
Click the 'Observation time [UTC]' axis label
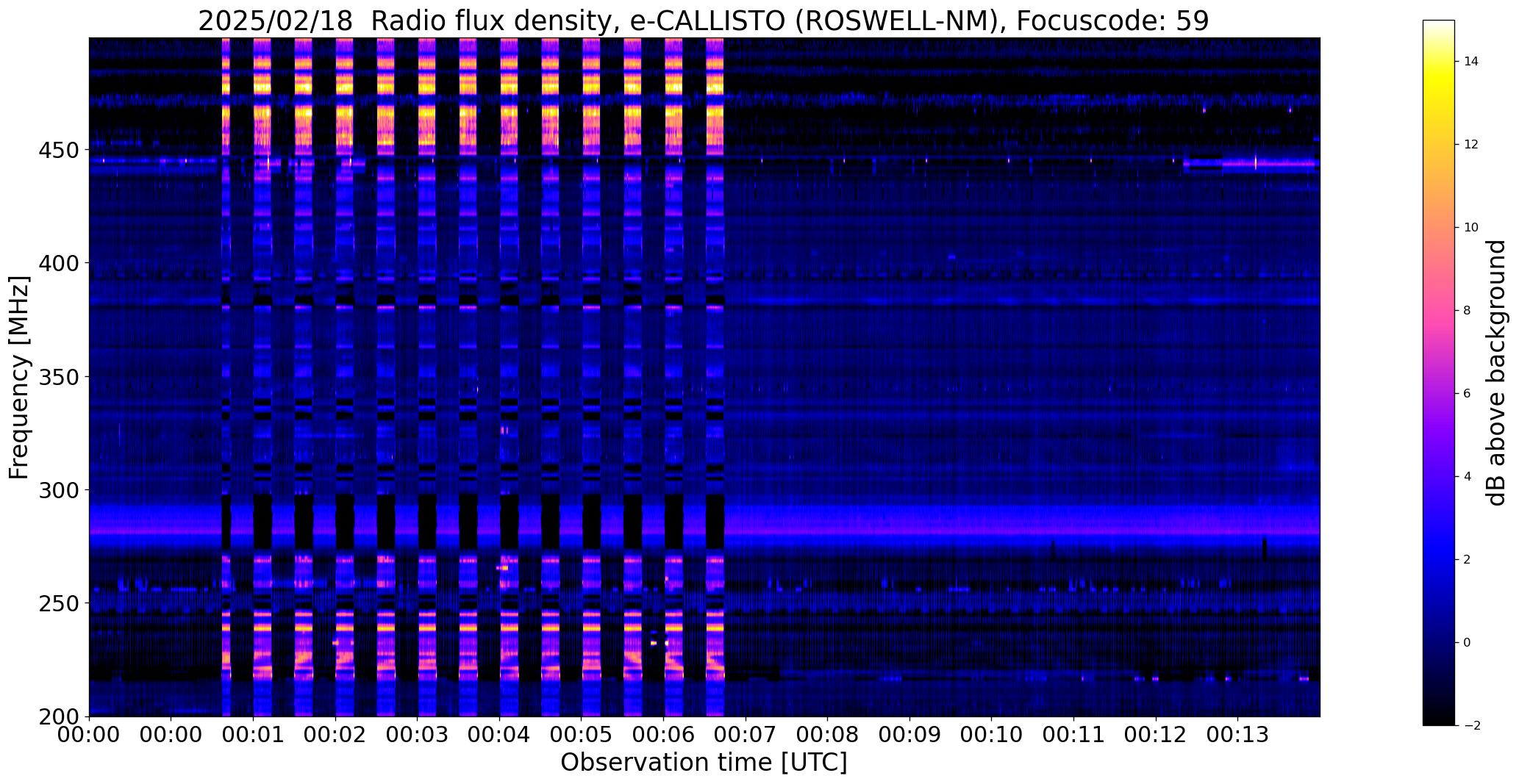point(704,762)
